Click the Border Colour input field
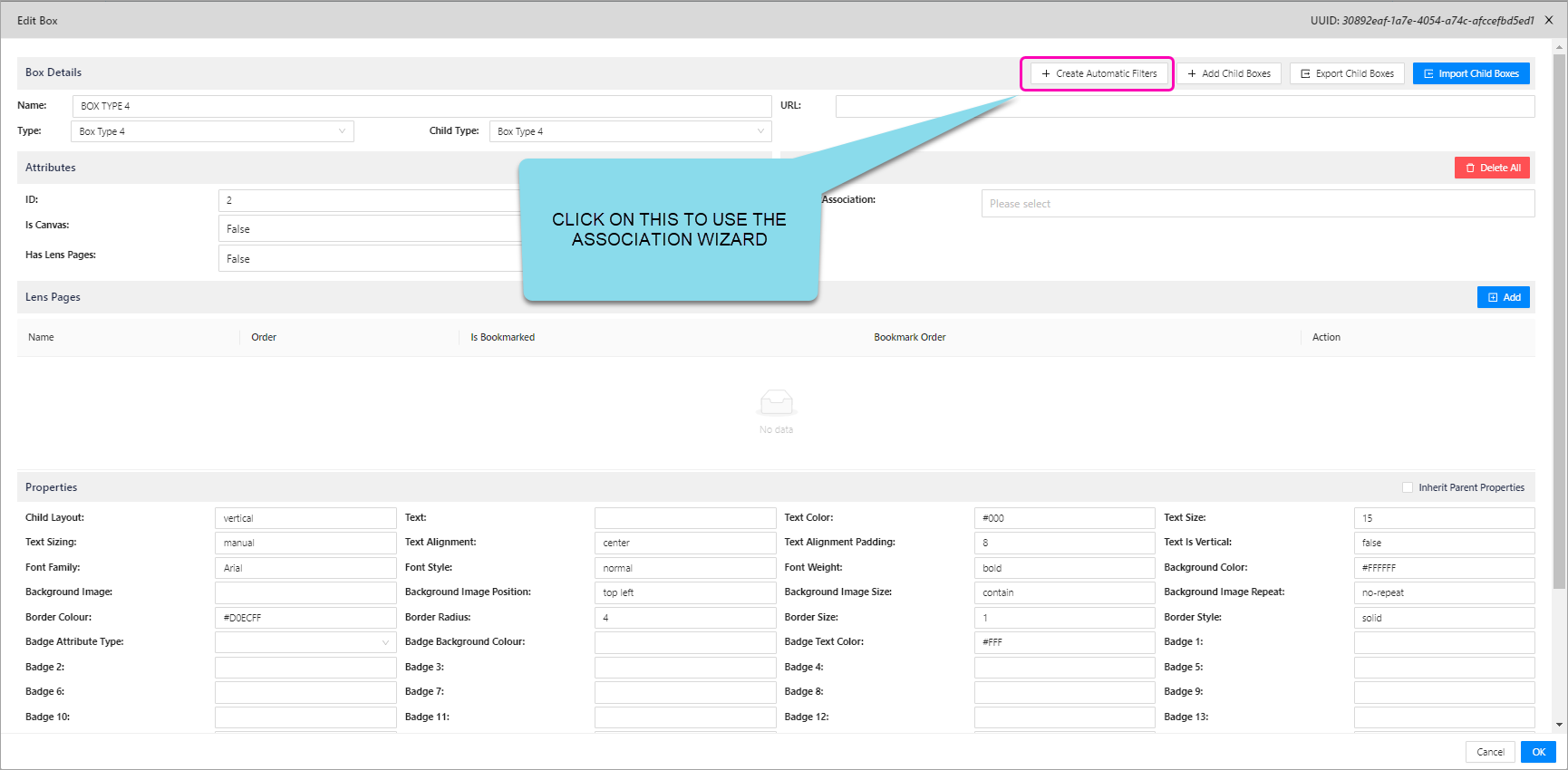The width and height of the screenshot is (1568, 770). 305,618
